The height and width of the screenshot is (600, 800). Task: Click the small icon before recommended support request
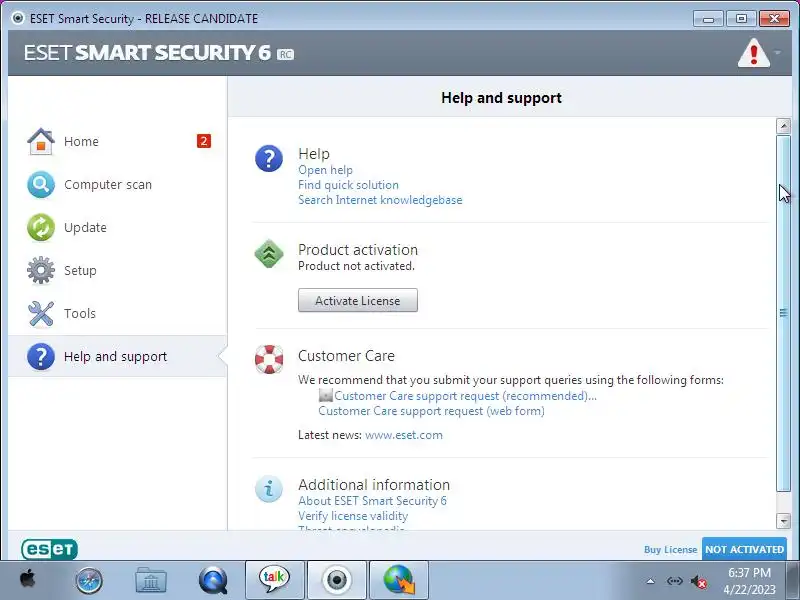coord(326,395)
